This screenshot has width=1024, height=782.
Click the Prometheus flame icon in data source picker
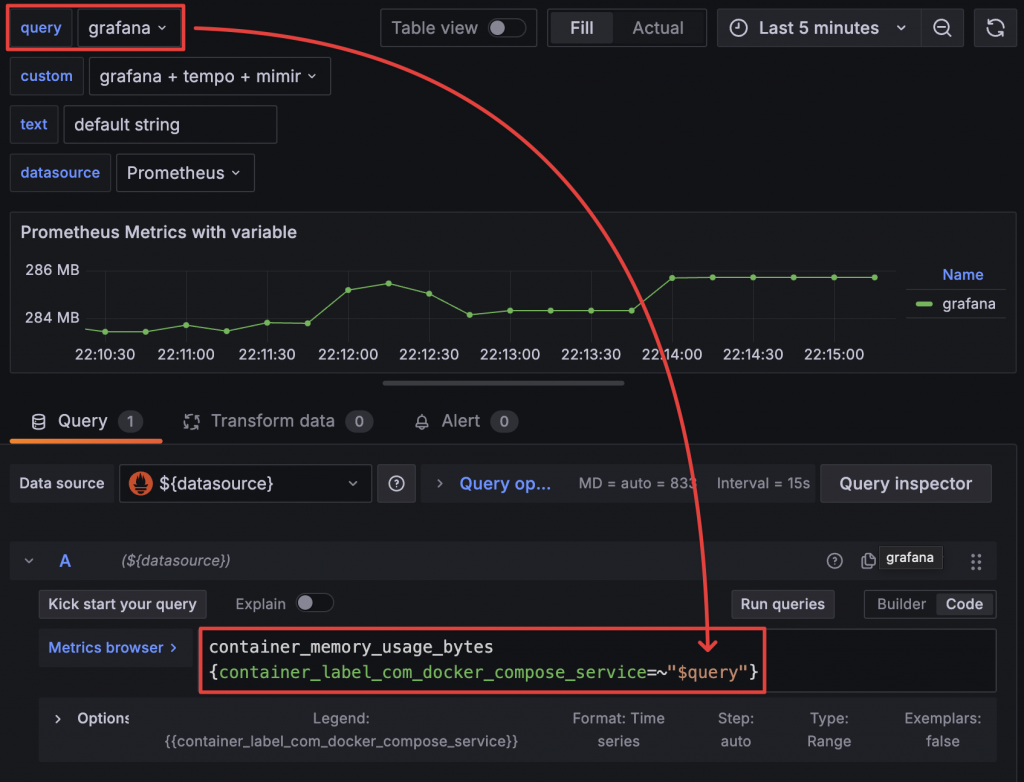coord(140,483)
